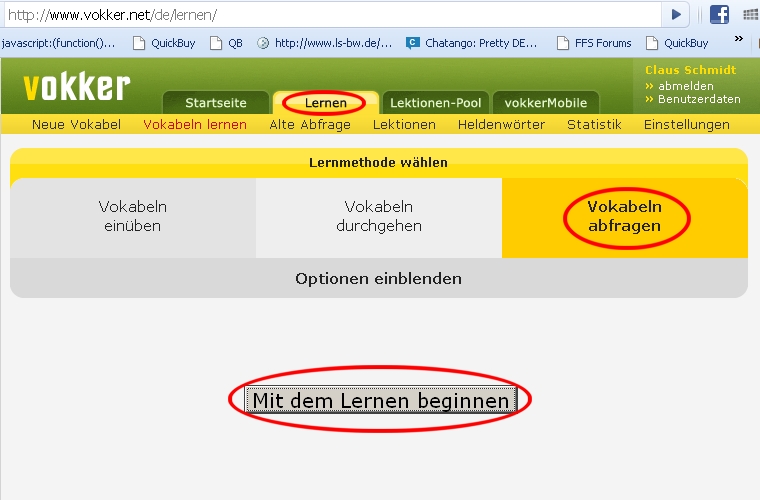Screen dimensions: 760x500
Task: Open the Facebook toolbar icon
Action: [x=719, y=15]
